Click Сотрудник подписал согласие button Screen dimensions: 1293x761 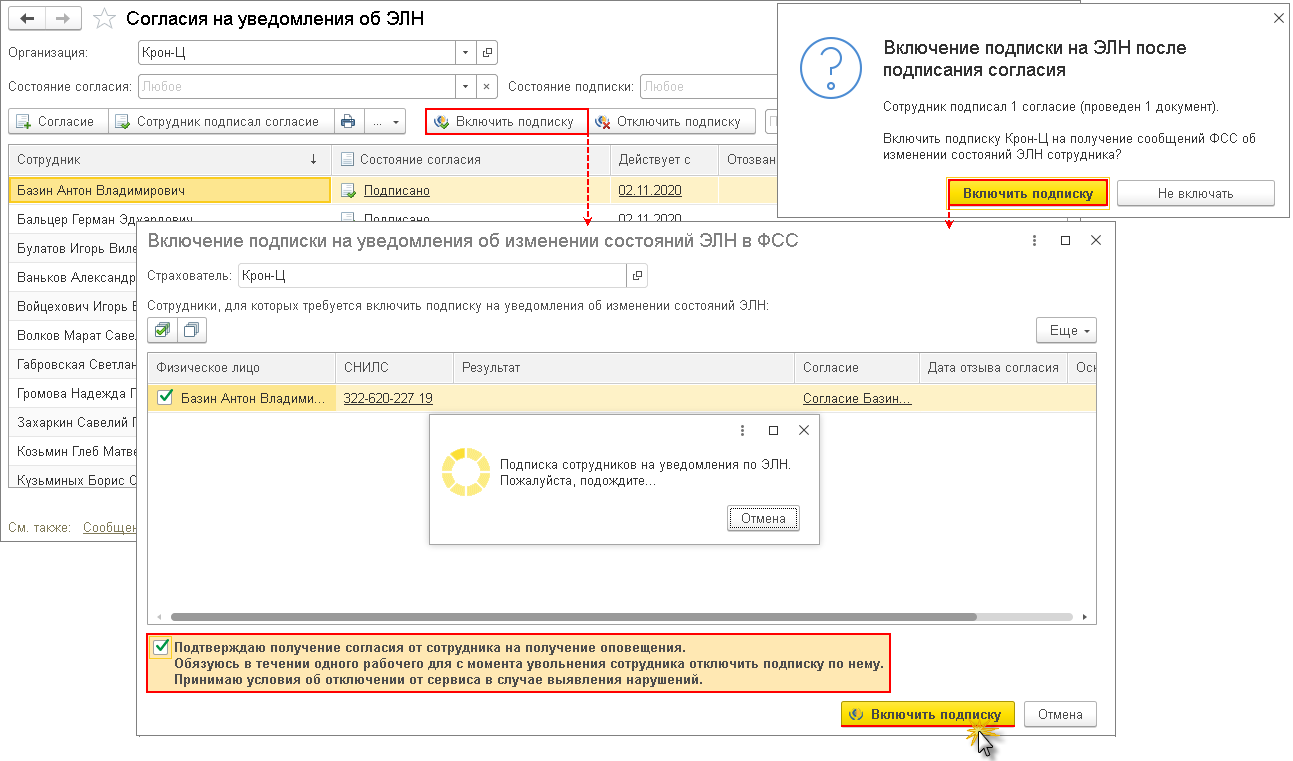click(x=220, y=121)
